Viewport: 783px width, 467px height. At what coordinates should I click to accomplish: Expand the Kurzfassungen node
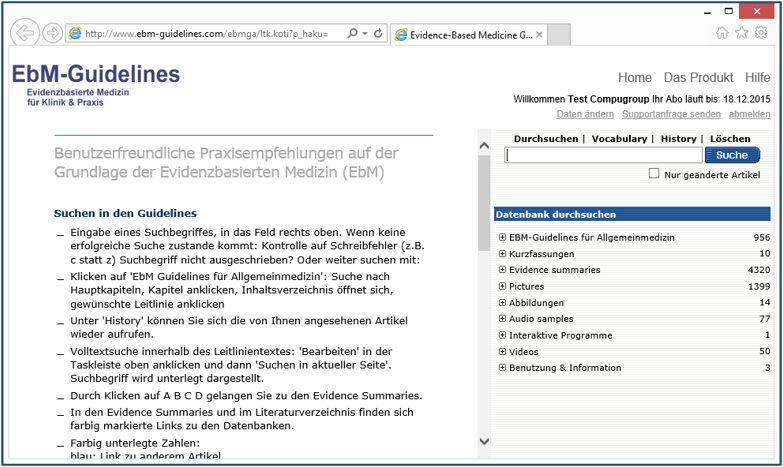[502, 254]
